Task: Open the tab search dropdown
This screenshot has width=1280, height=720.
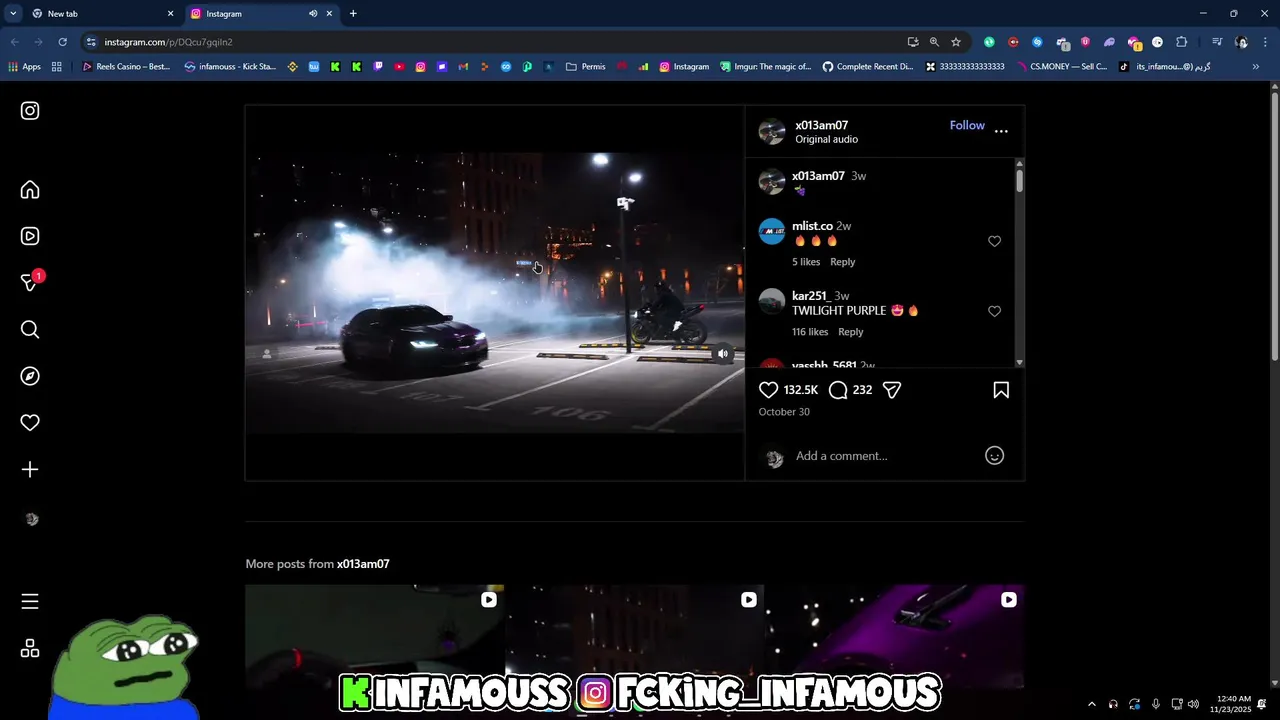Action: coord(12,14)
